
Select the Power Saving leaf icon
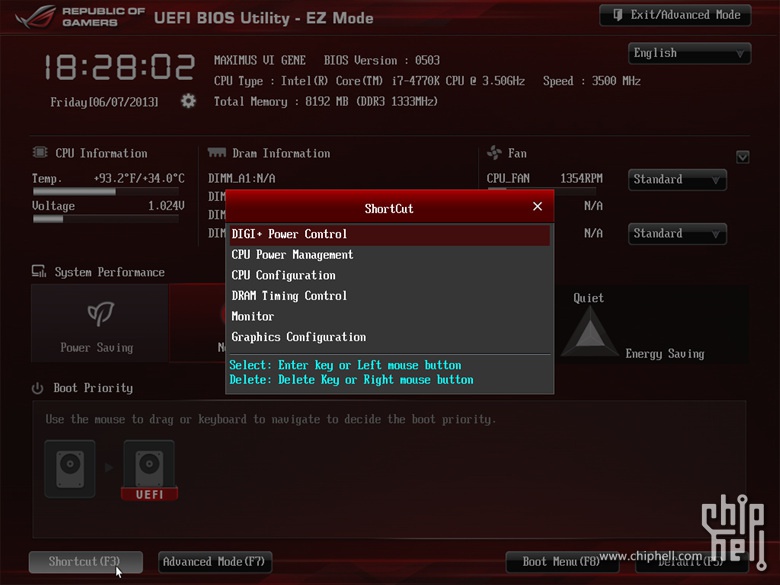[100, 313]
